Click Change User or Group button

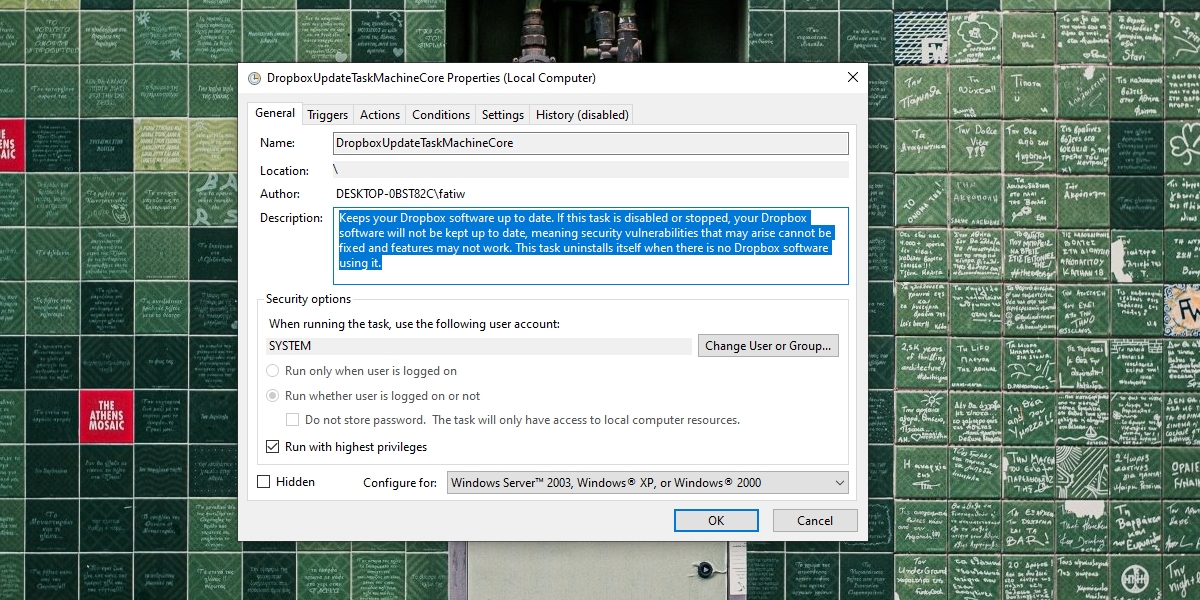pyautogui.click(x=768, y=346)
